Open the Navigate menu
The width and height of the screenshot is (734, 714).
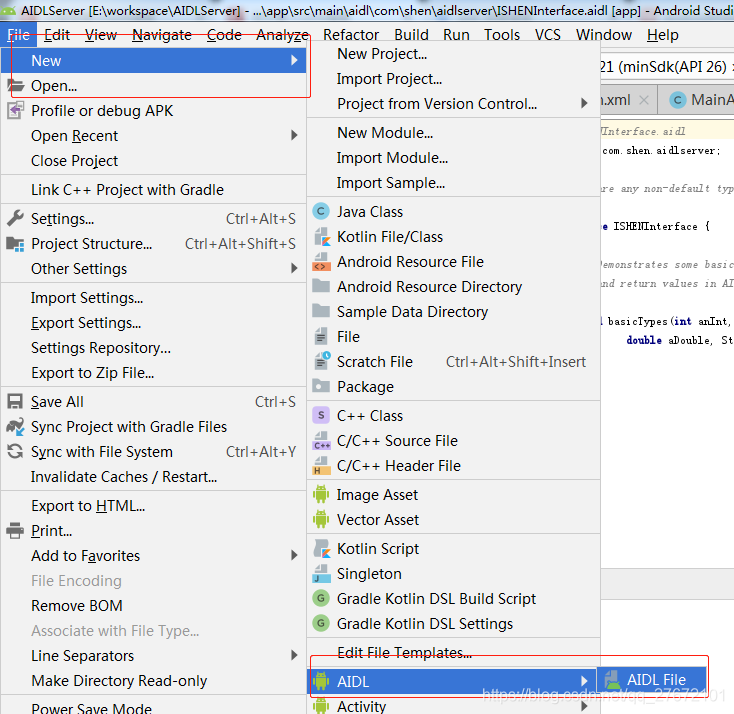(x=162, y=35)
